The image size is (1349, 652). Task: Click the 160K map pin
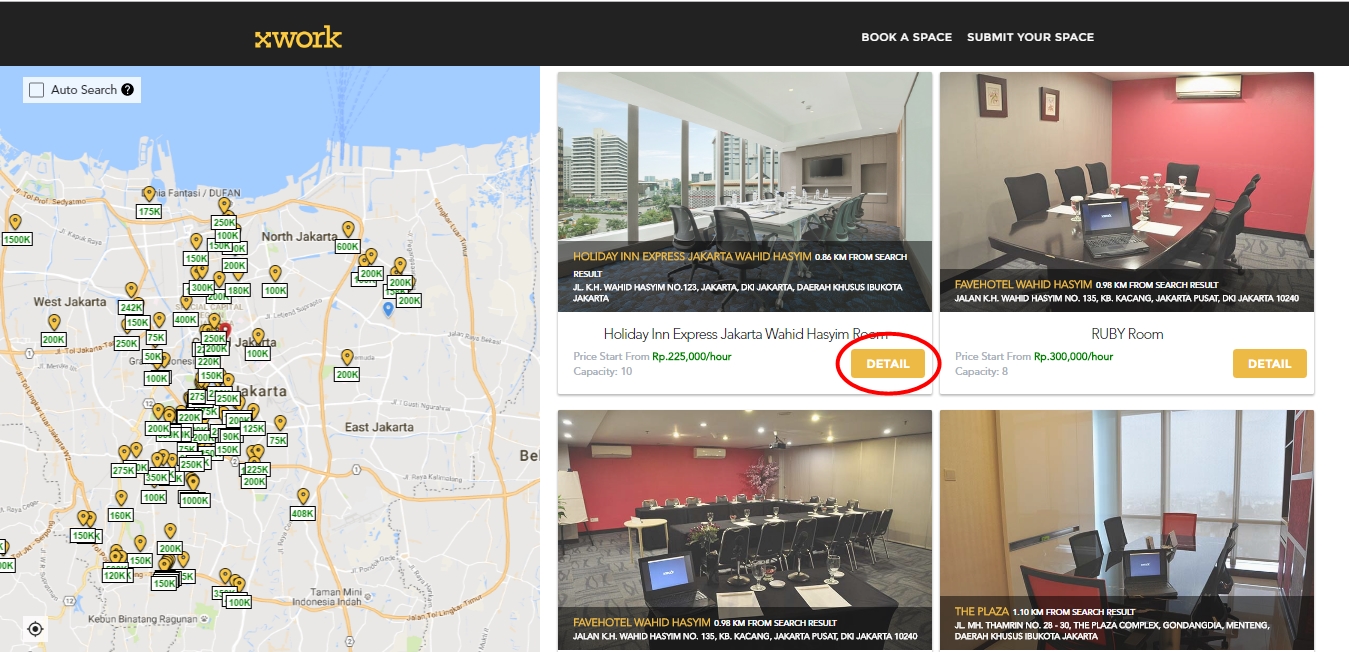point(120,515)
